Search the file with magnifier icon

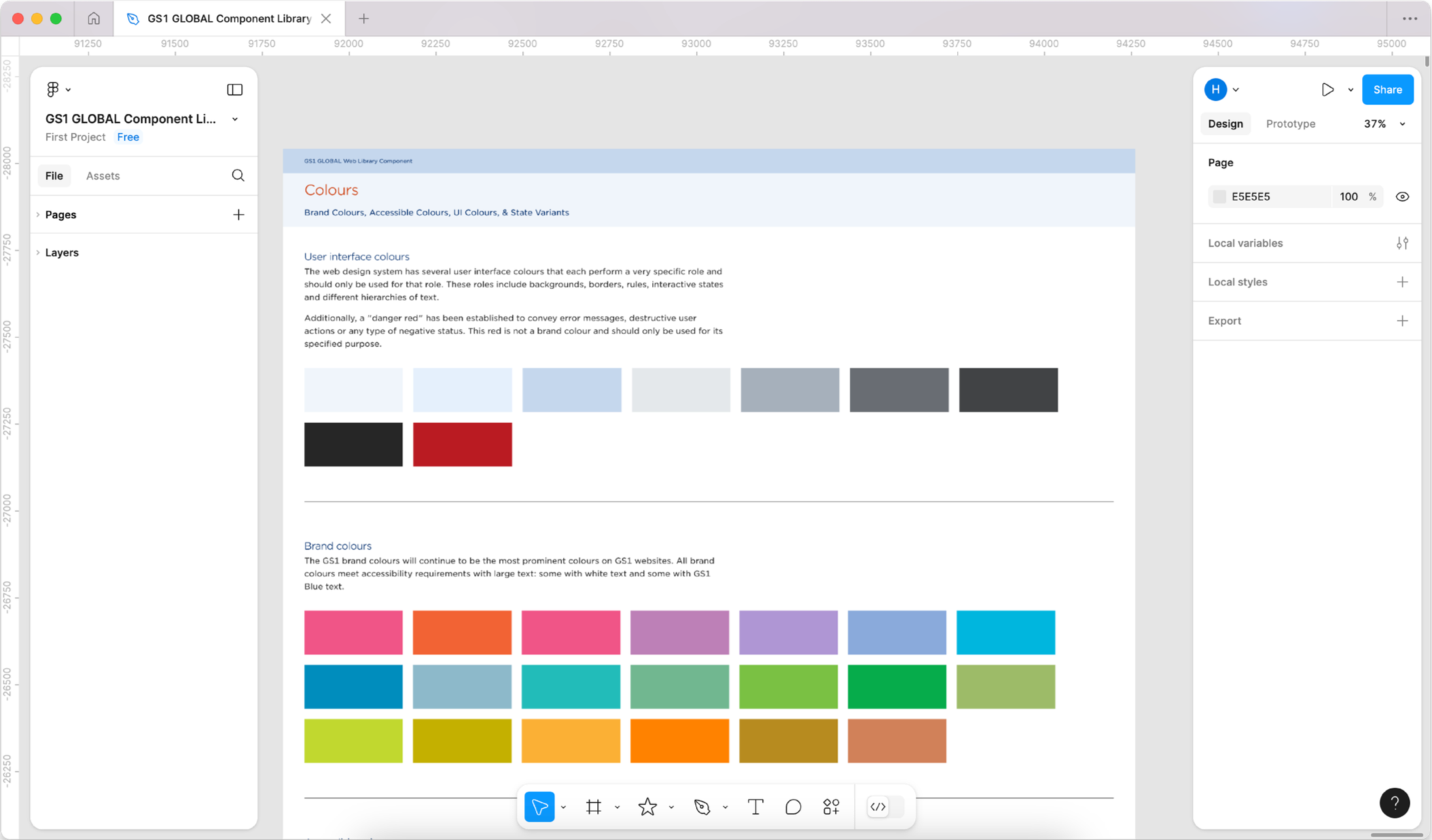pos(238,175)
